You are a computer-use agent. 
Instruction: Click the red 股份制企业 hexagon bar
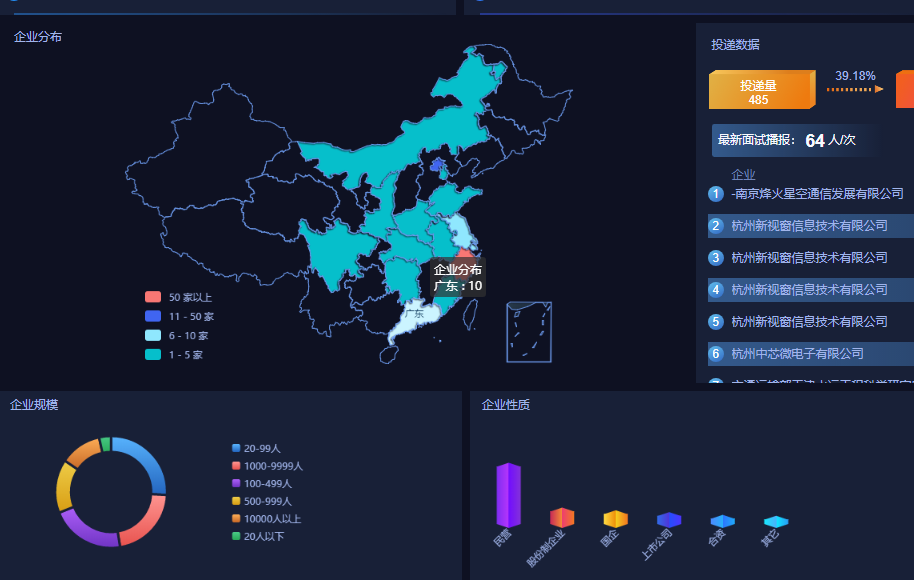coord(562,517)
